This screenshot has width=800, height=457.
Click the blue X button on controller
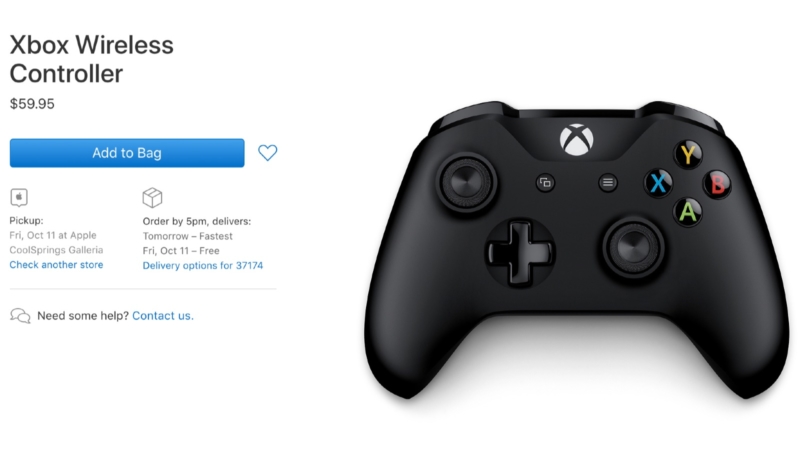pyautogui.click(x=658, y=183)
